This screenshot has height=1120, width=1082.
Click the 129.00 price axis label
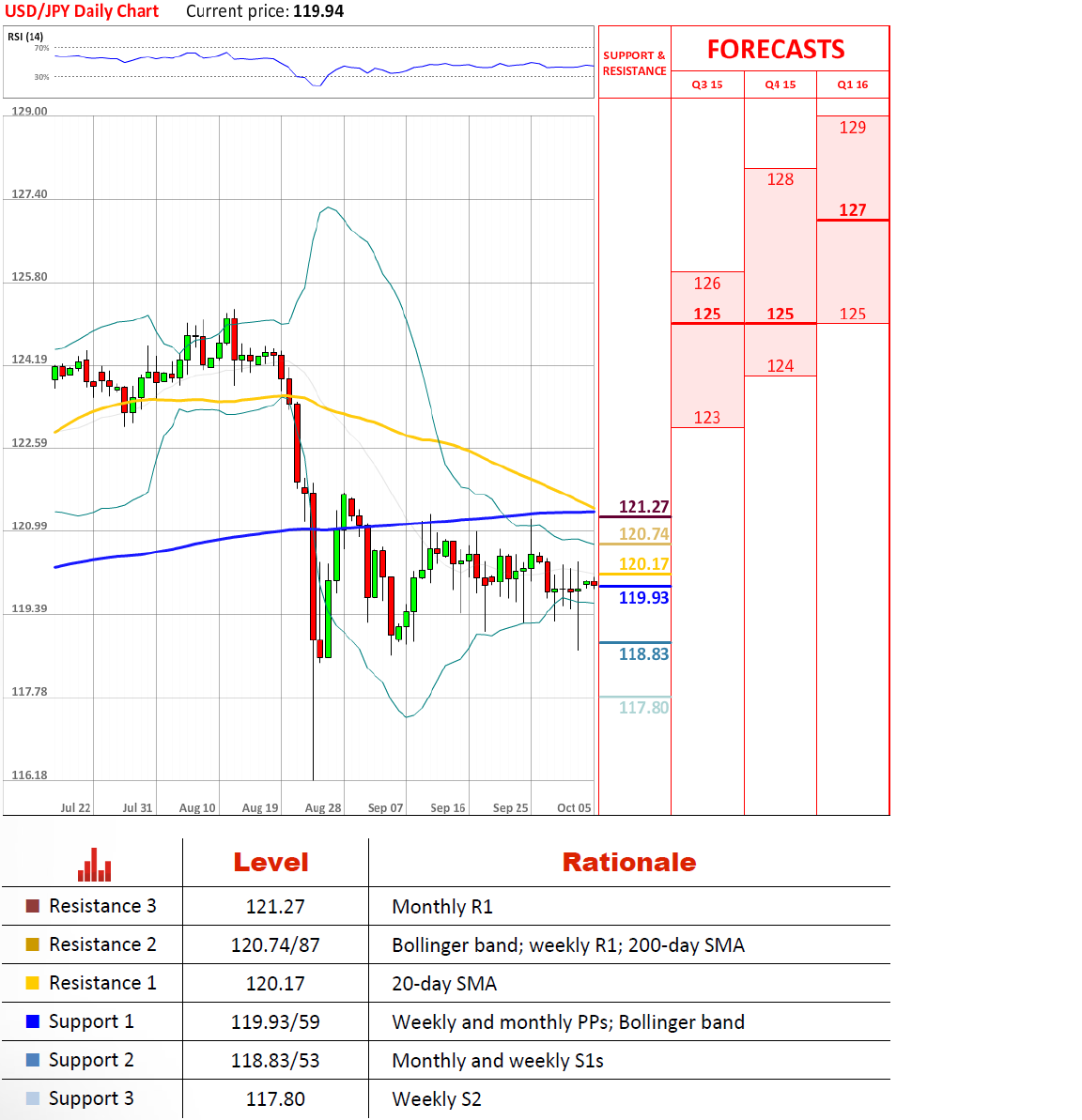(x=29, y=112)
